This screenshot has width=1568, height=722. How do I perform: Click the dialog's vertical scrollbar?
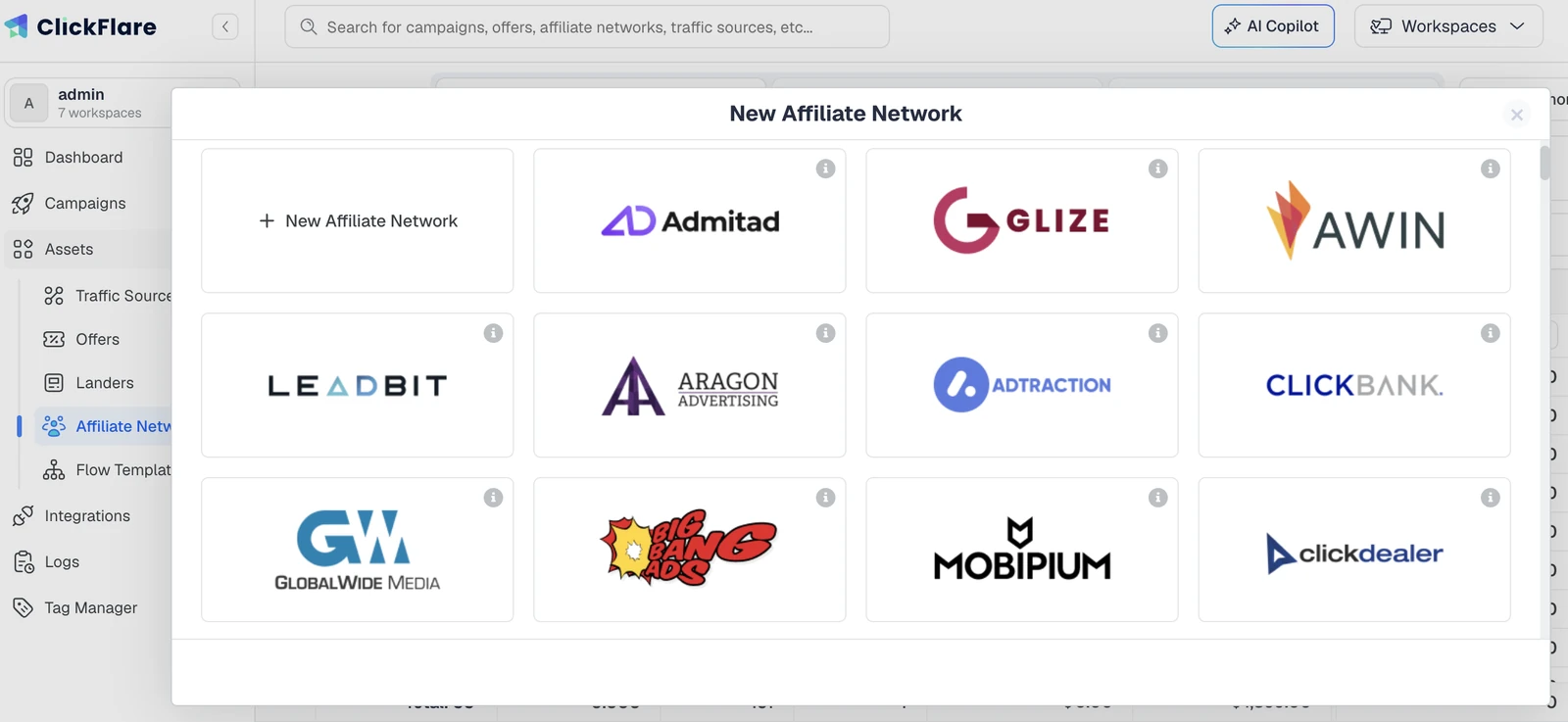click(1544, 164)
